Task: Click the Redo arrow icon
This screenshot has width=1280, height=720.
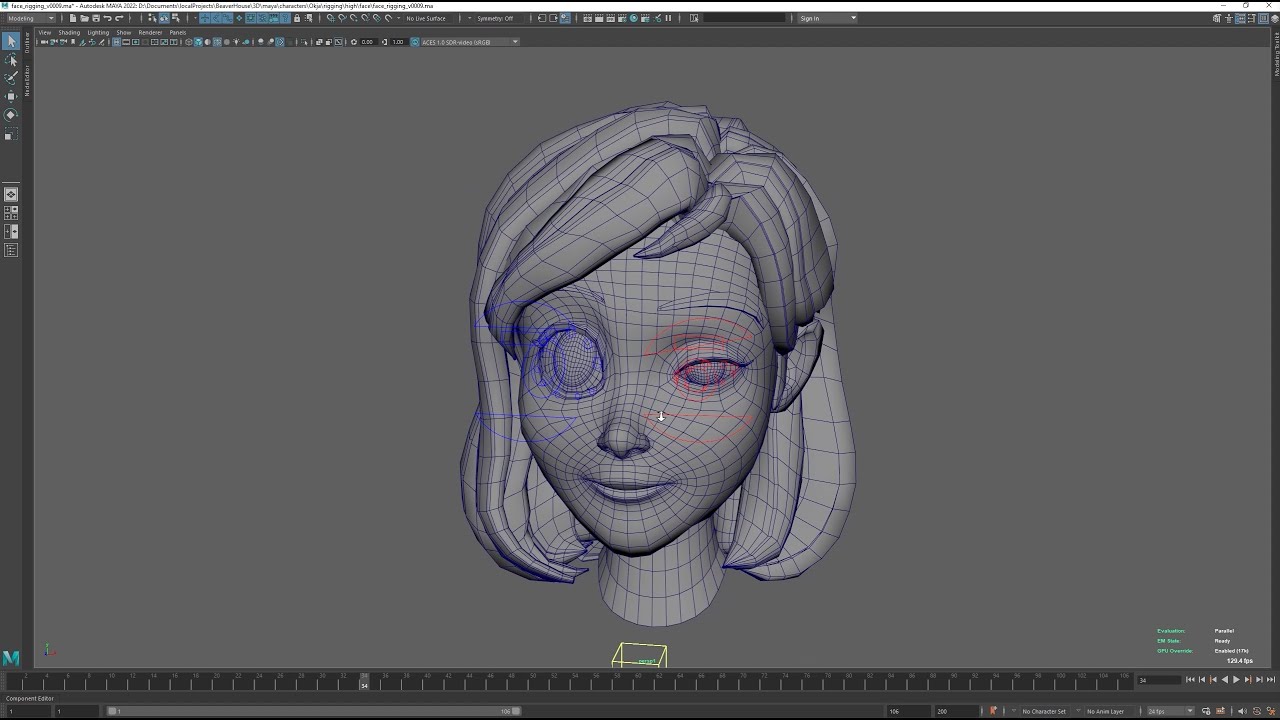Action: pos(119,18)
